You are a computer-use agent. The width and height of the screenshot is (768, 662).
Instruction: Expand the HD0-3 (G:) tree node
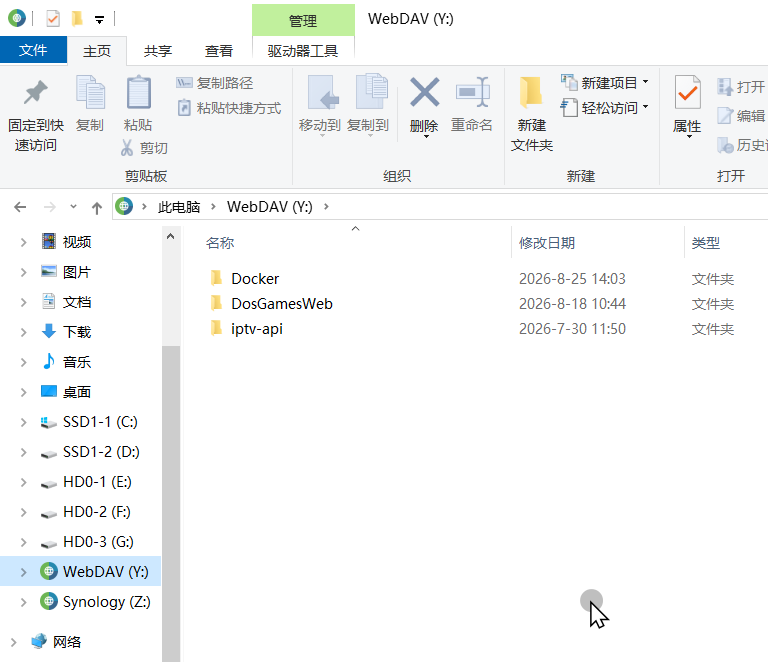pos(23,543)
